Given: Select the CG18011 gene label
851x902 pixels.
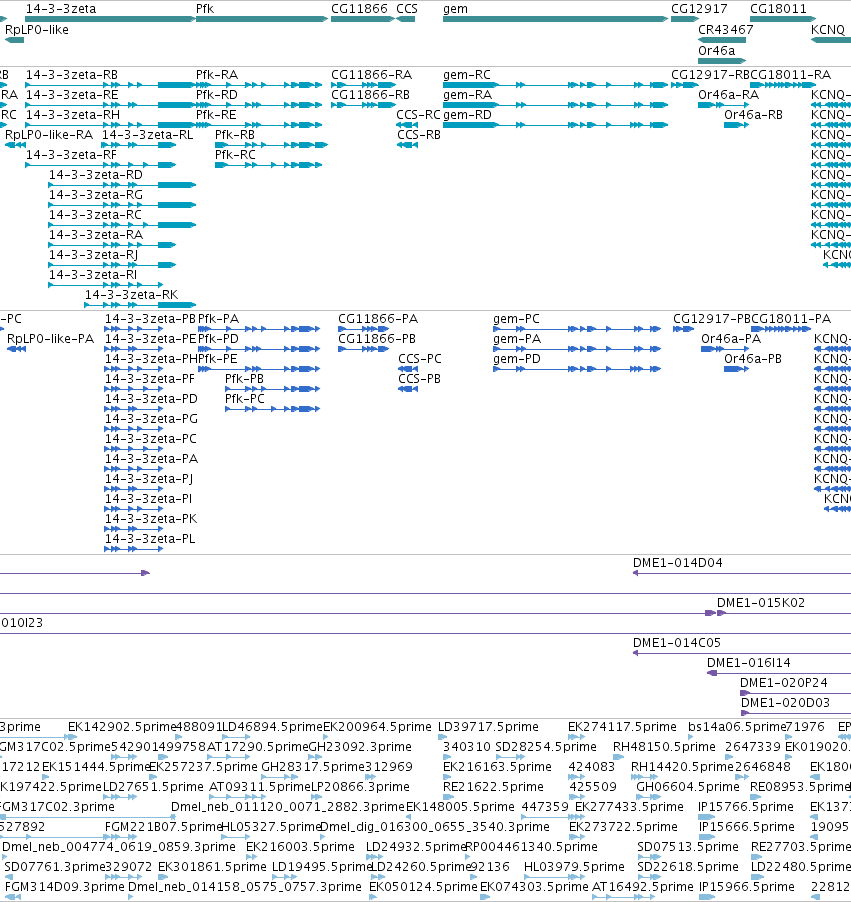Looking at the screenshot, I should point(778,9).
